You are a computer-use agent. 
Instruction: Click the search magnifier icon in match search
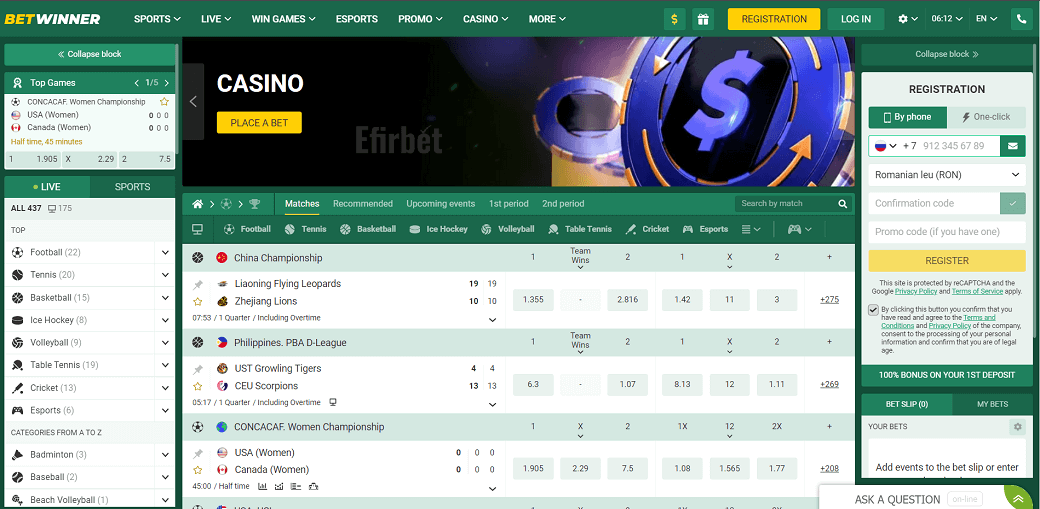(842, 204)
